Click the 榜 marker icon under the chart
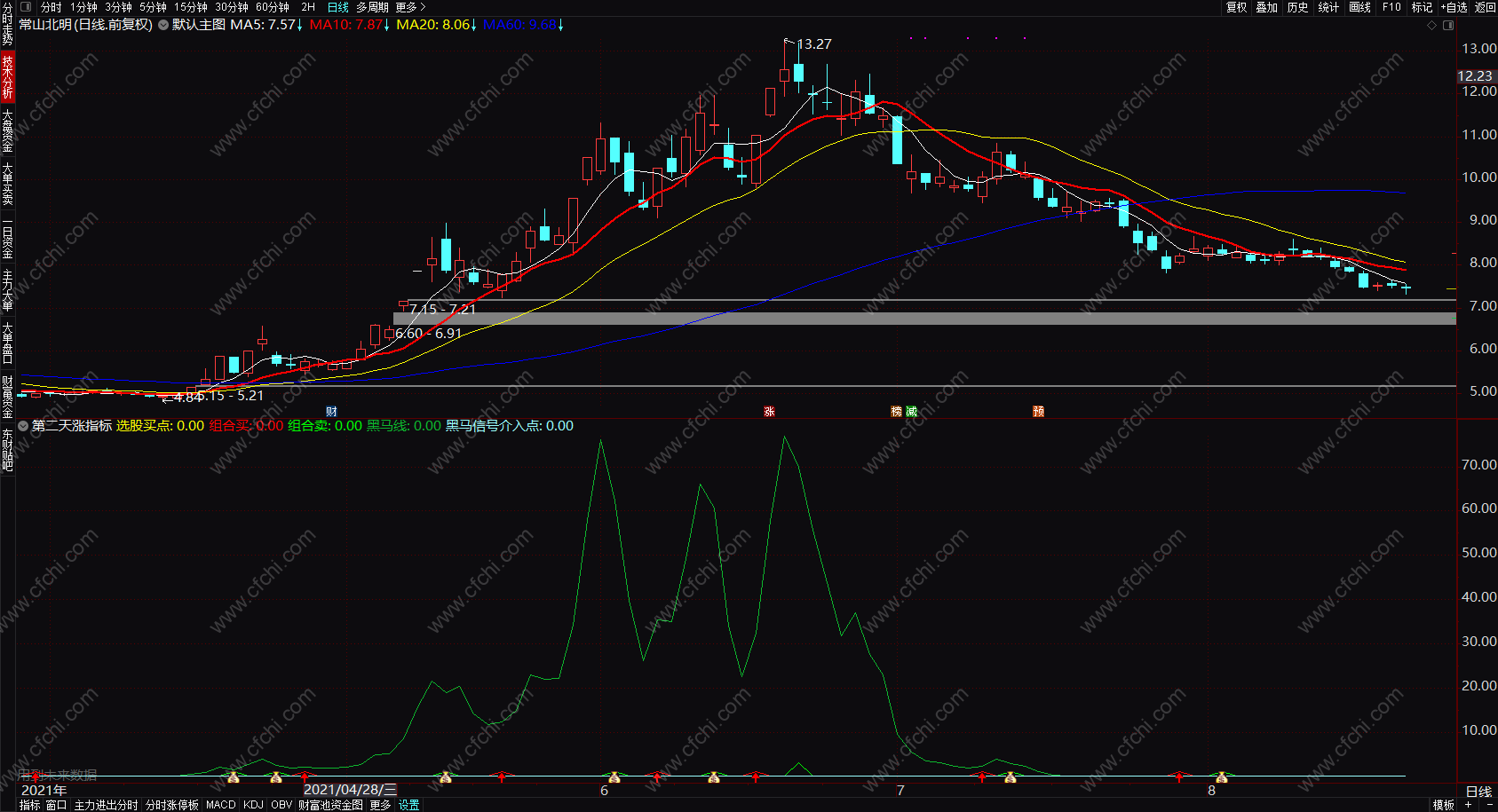Screen dimensions: 1498x812 tap(896, 412)
